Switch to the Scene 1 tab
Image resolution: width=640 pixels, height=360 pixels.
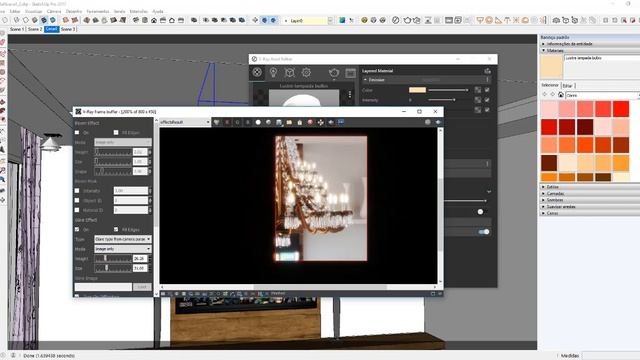pyautogui.click(x=17, y=29)
